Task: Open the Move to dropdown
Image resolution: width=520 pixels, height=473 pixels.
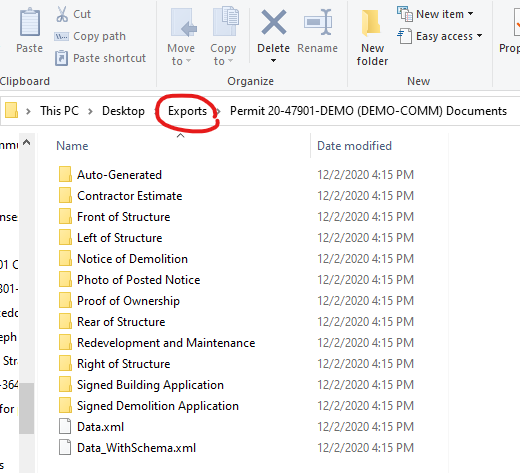Action: pyautogui.click(x=181, y=37)
